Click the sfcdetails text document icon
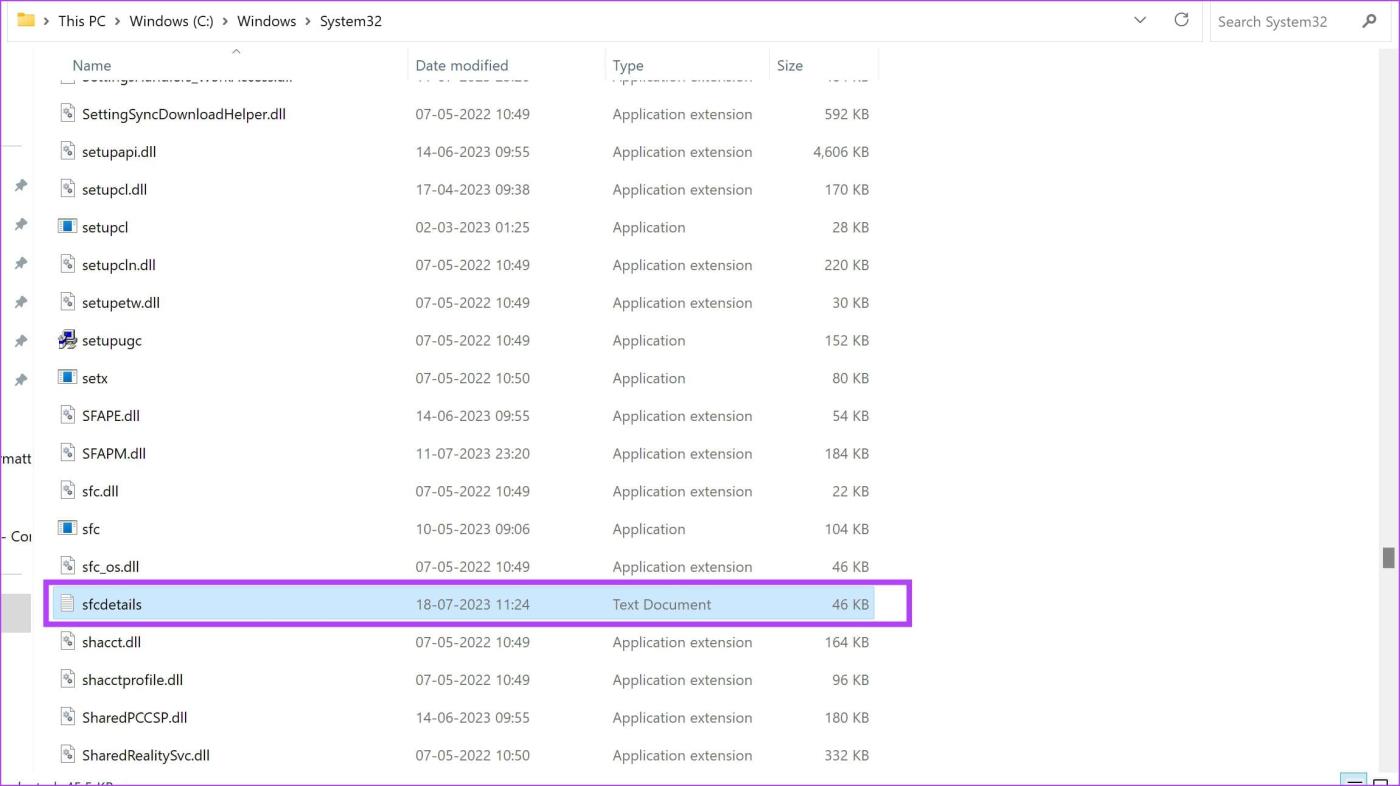This screenshot has height=786, width=1400. click(67, 604)
